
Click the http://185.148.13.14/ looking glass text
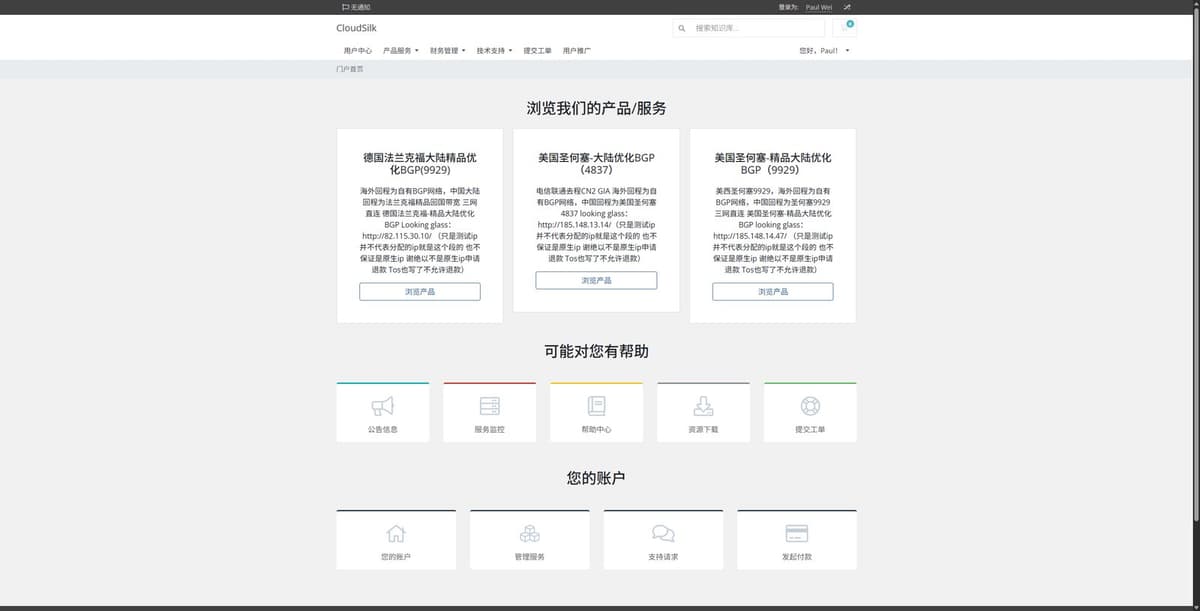click(x=575, y=225)
